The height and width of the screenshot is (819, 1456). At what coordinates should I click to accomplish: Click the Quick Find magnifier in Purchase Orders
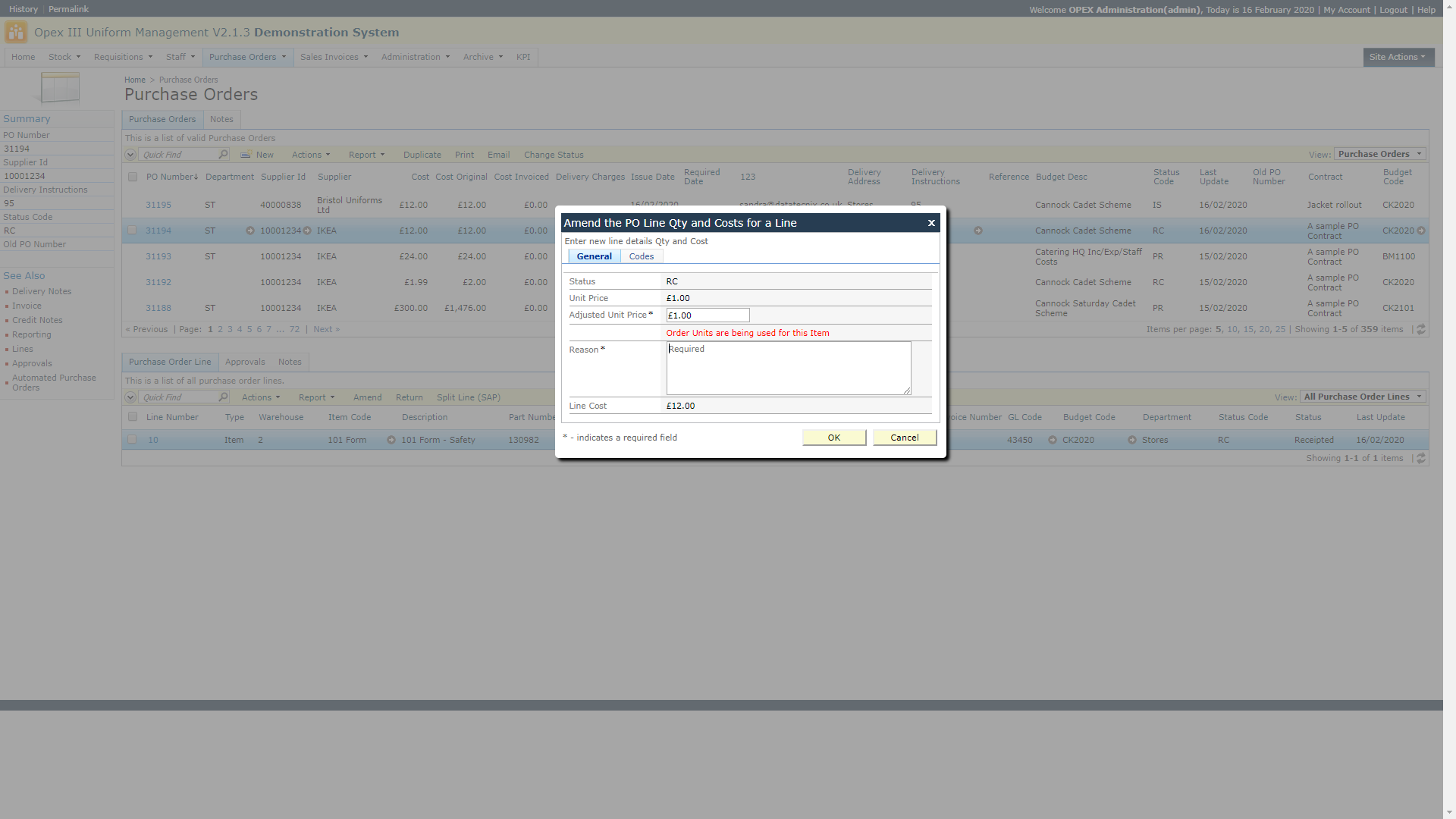tap(223, 155)
